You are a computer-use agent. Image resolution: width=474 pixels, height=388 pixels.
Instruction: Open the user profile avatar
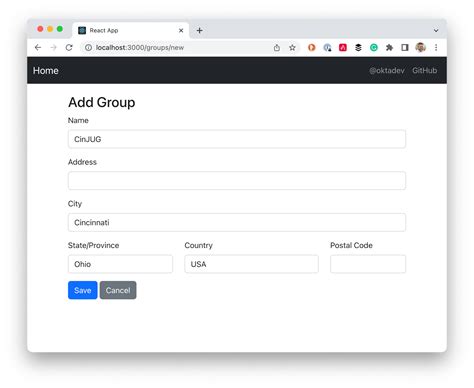click(421, 48)
